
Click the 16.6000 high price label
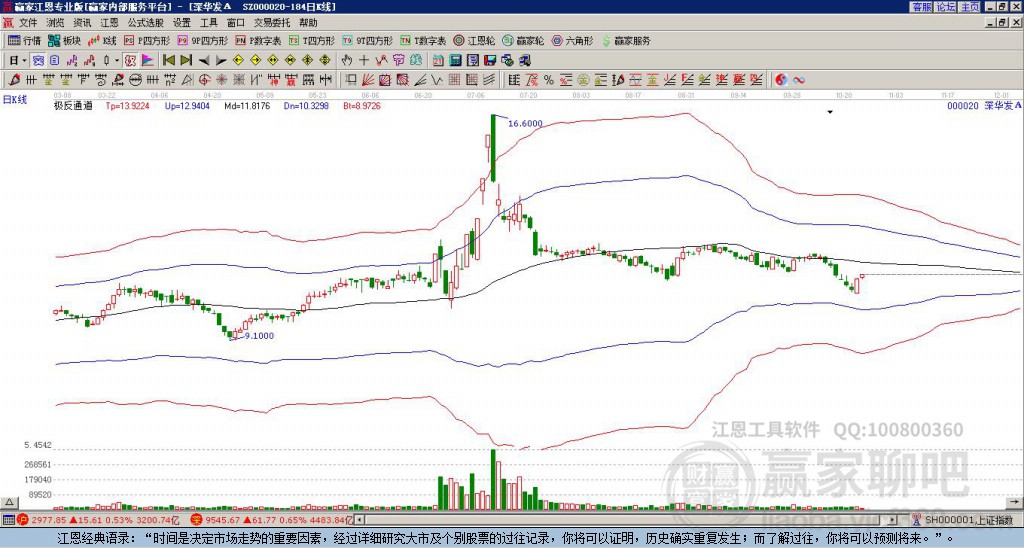click(525, 123)
